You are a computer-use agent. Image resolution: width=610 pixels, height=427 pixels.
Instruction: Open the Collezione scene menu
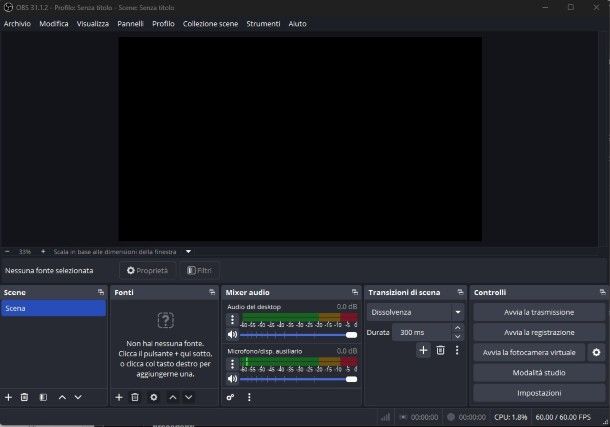pyautogui.click(x=210, y=23)
